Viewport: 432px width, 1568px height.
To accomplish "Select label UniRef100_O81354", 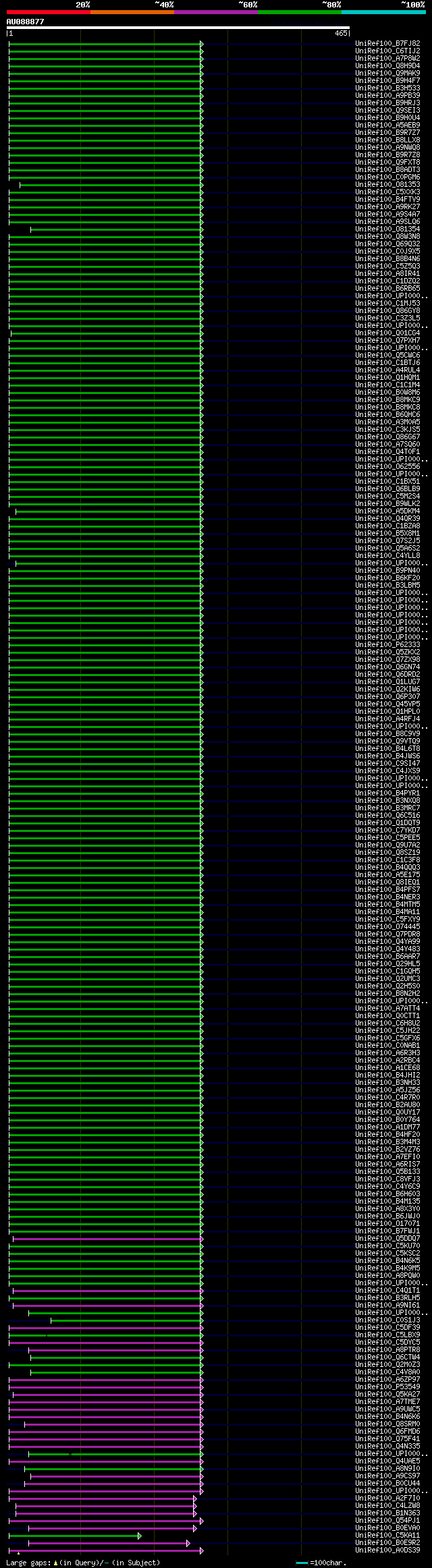I will point(387,229).
